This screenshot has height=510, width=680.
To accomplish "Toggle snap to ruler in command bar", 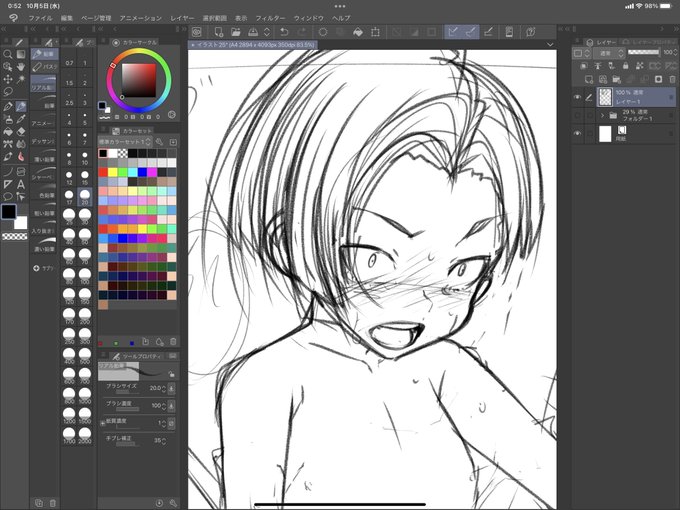I will [453, 32].
